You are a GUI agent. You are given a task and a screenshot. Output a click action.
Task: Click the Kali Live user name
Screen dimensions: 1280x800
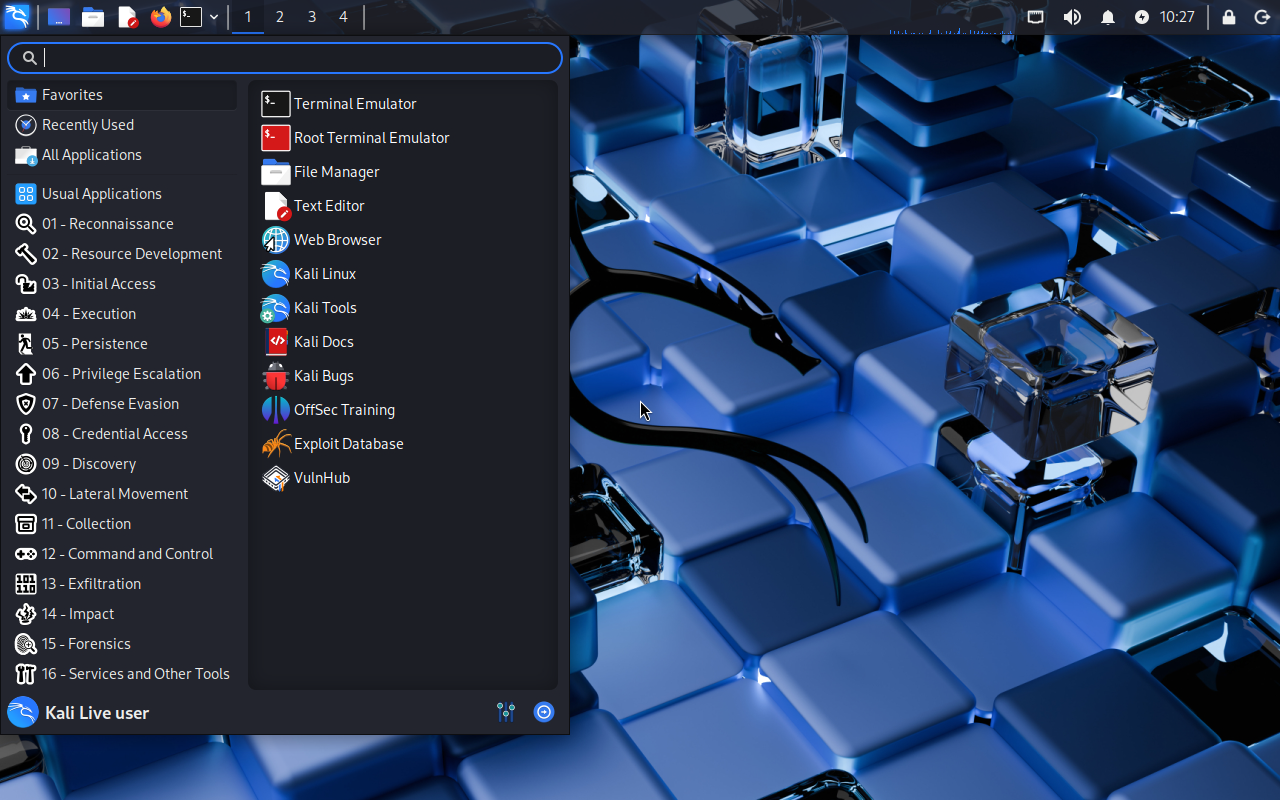point(97,713)
